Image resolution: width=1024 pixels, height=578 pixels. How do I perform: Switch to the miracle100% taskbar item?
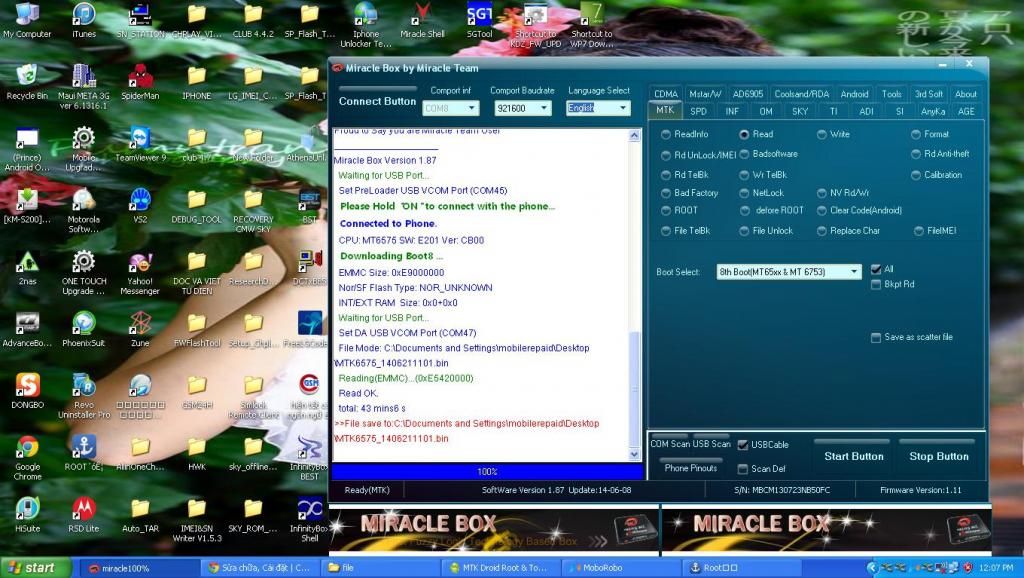[138, 568]
